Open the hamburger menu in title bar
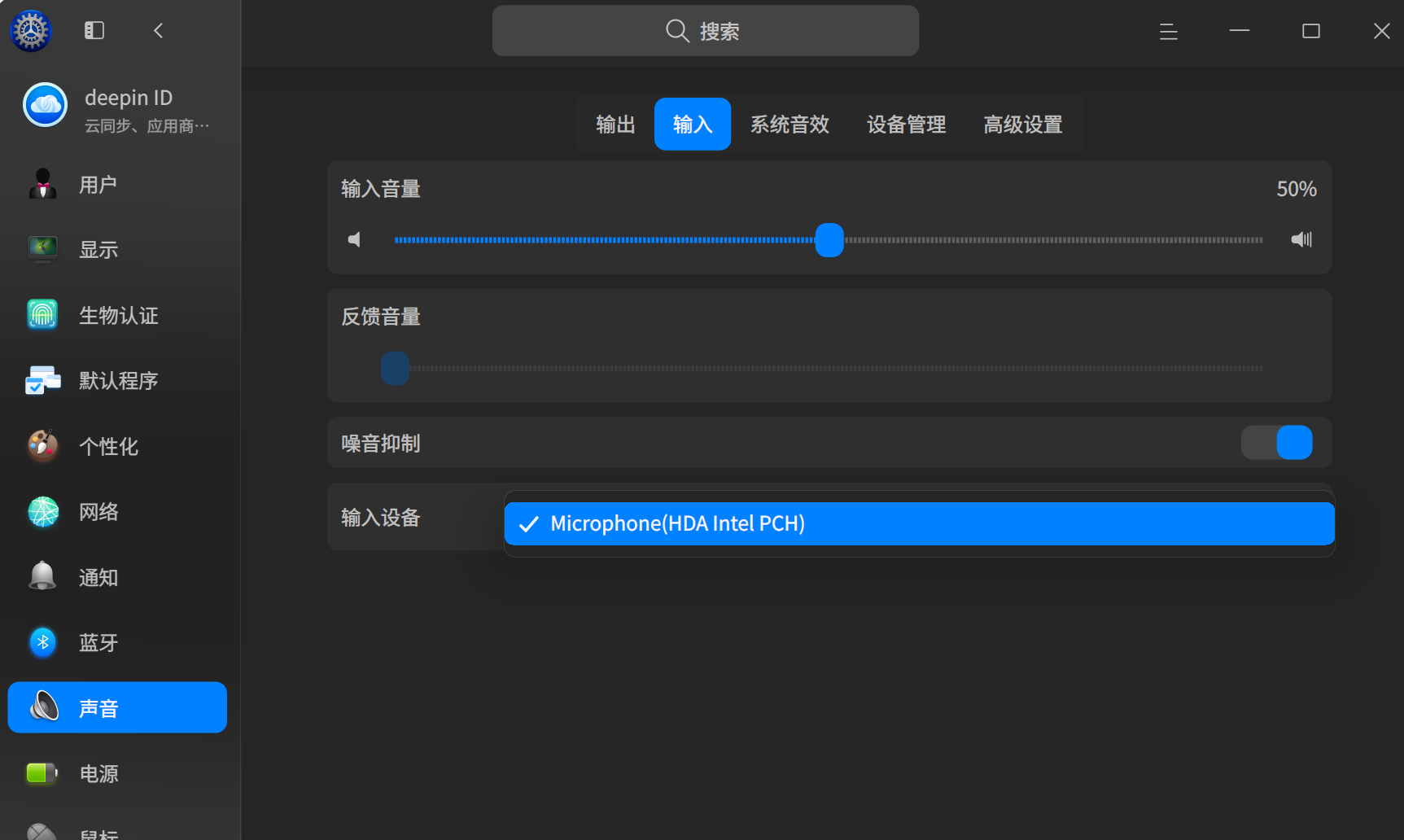The image size is (1404, 840). [1169, 32]
